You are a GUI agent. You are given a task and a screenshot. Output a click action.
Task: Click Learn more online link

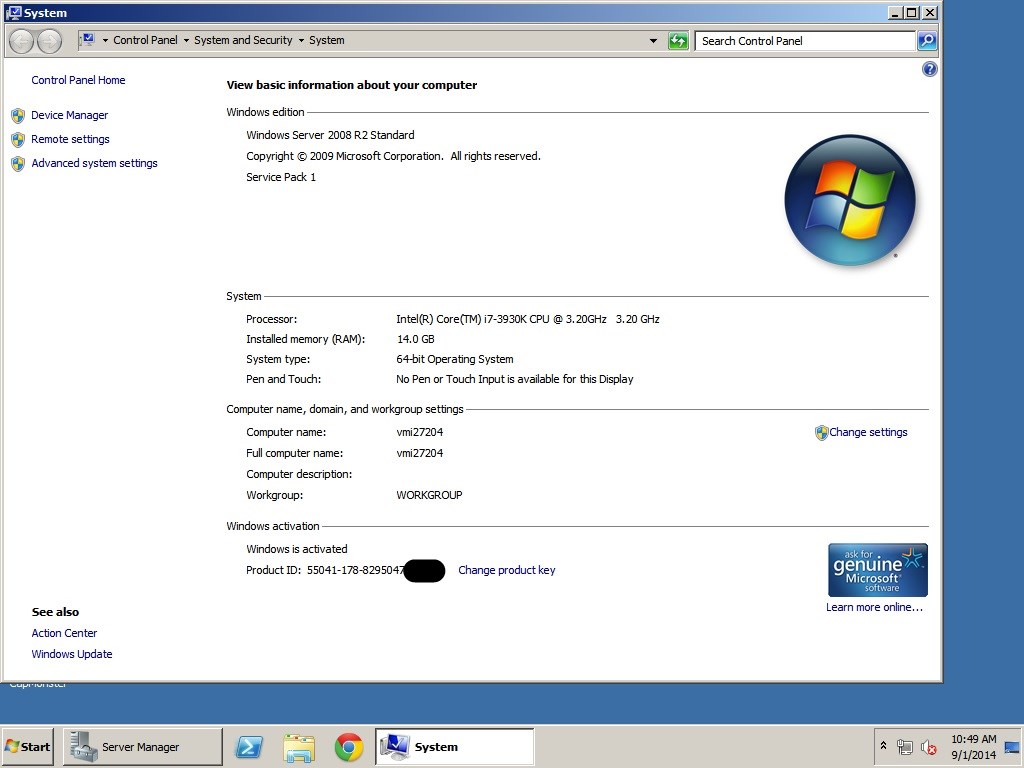coord(874,607)
